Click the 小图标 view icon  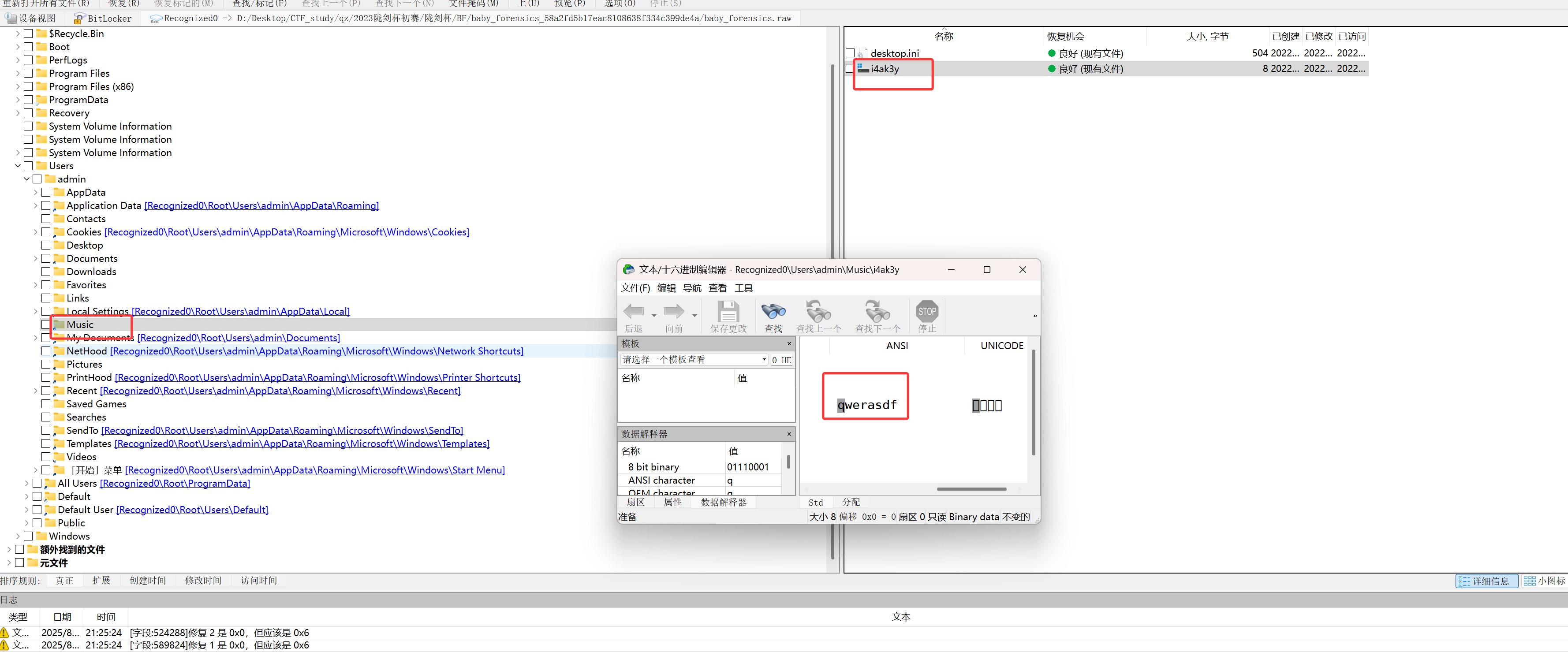coord(1530,581)
